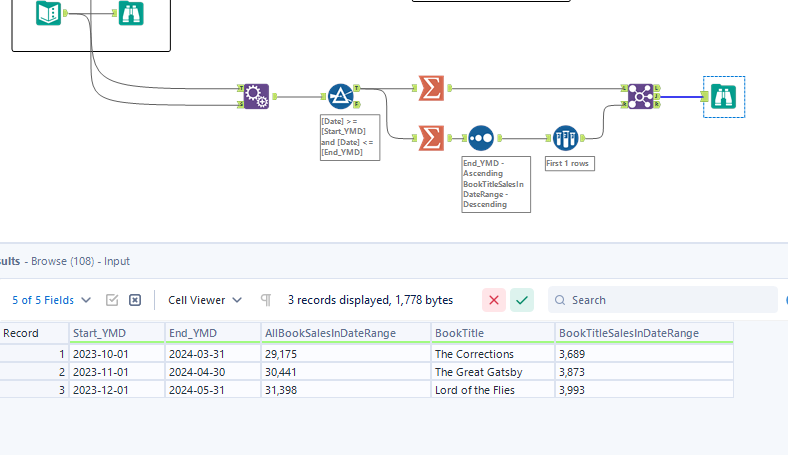
Task: Click the Join tool
Action: (x=640, y=96)
